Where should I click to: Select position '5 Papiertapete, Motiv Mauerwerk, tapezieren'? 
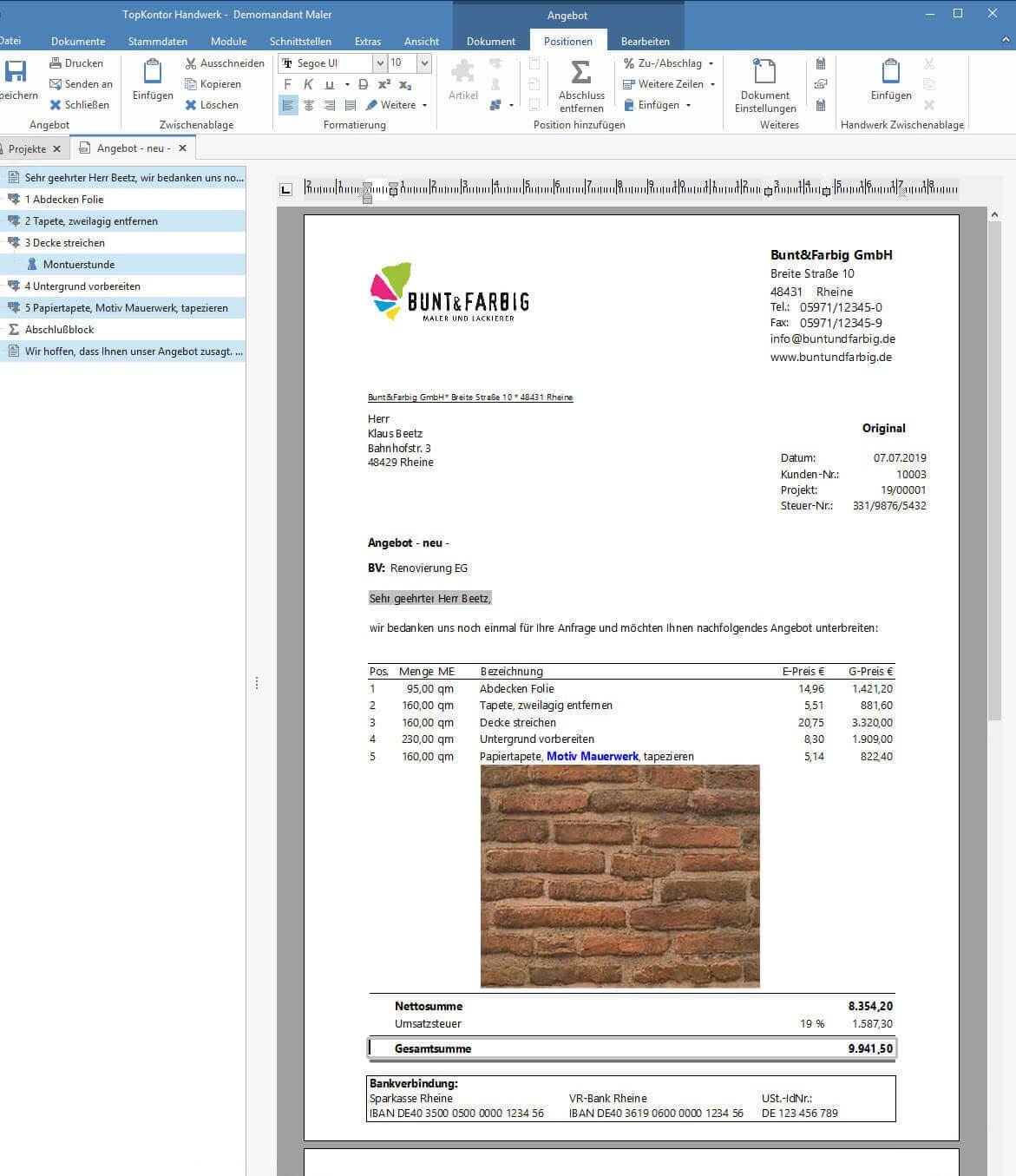[122, 308]
